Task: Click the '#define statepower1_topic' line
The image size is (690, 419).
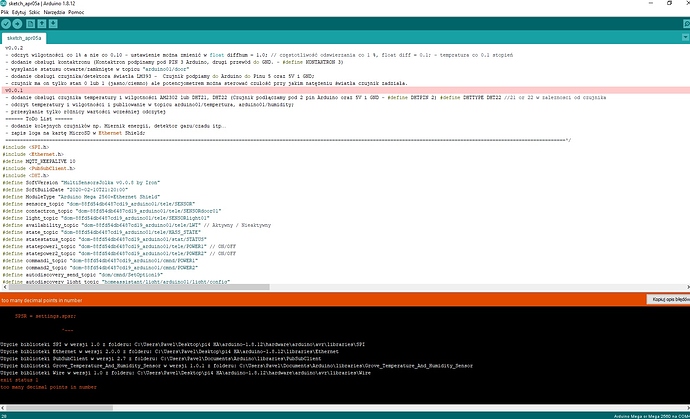Action: click(x=119, y=246)
